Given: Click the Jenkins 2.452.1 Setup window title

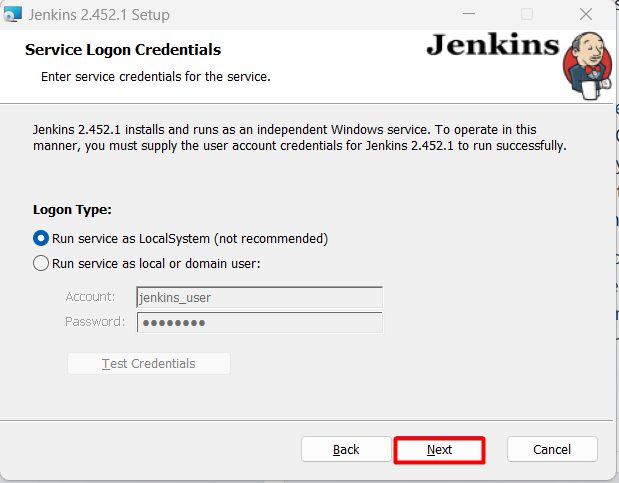Looking at the screenshot, I should (99, 15).
